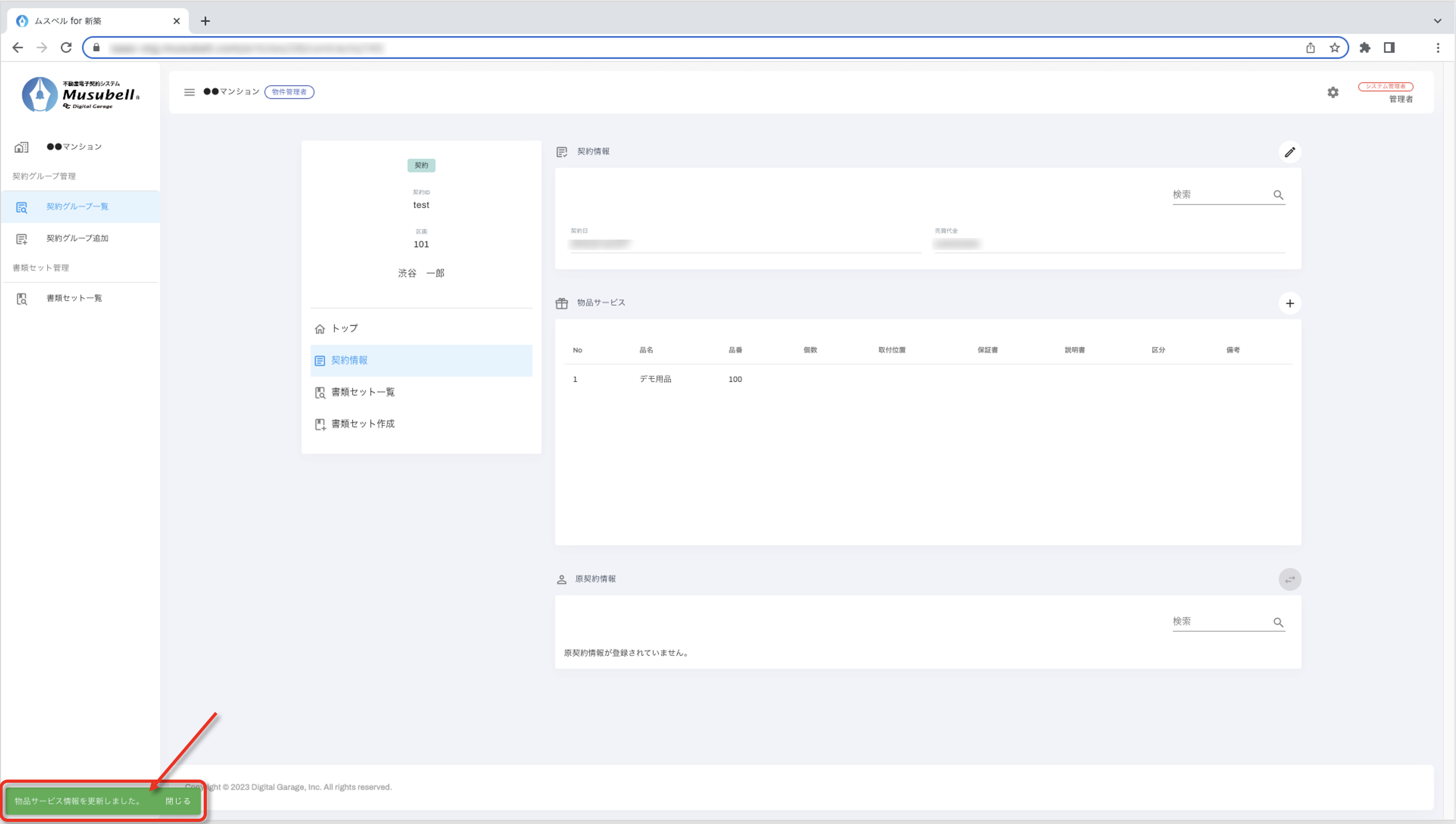Open 契約グループ追加 in sidebar
The image size is (1456, 824).
[x=77, y=238]
